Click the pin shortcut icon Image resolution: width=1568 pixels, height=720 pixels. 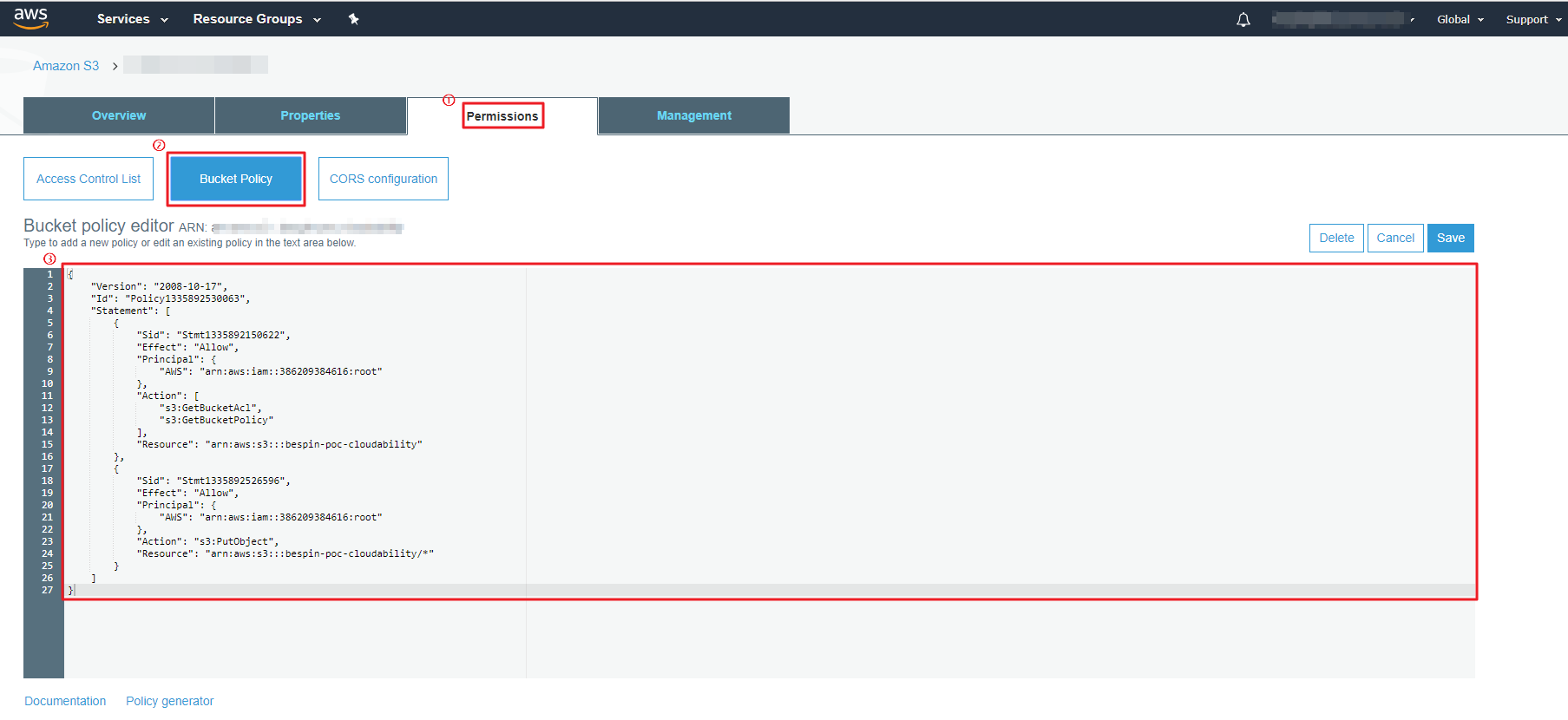(x=353, y=19)
